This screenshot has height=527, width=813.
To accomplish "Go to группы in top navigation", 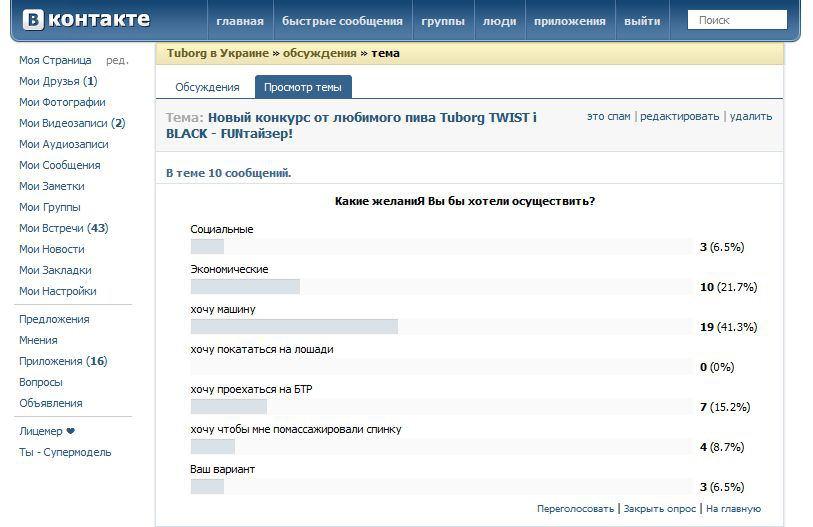I will (x=443, y=21).
